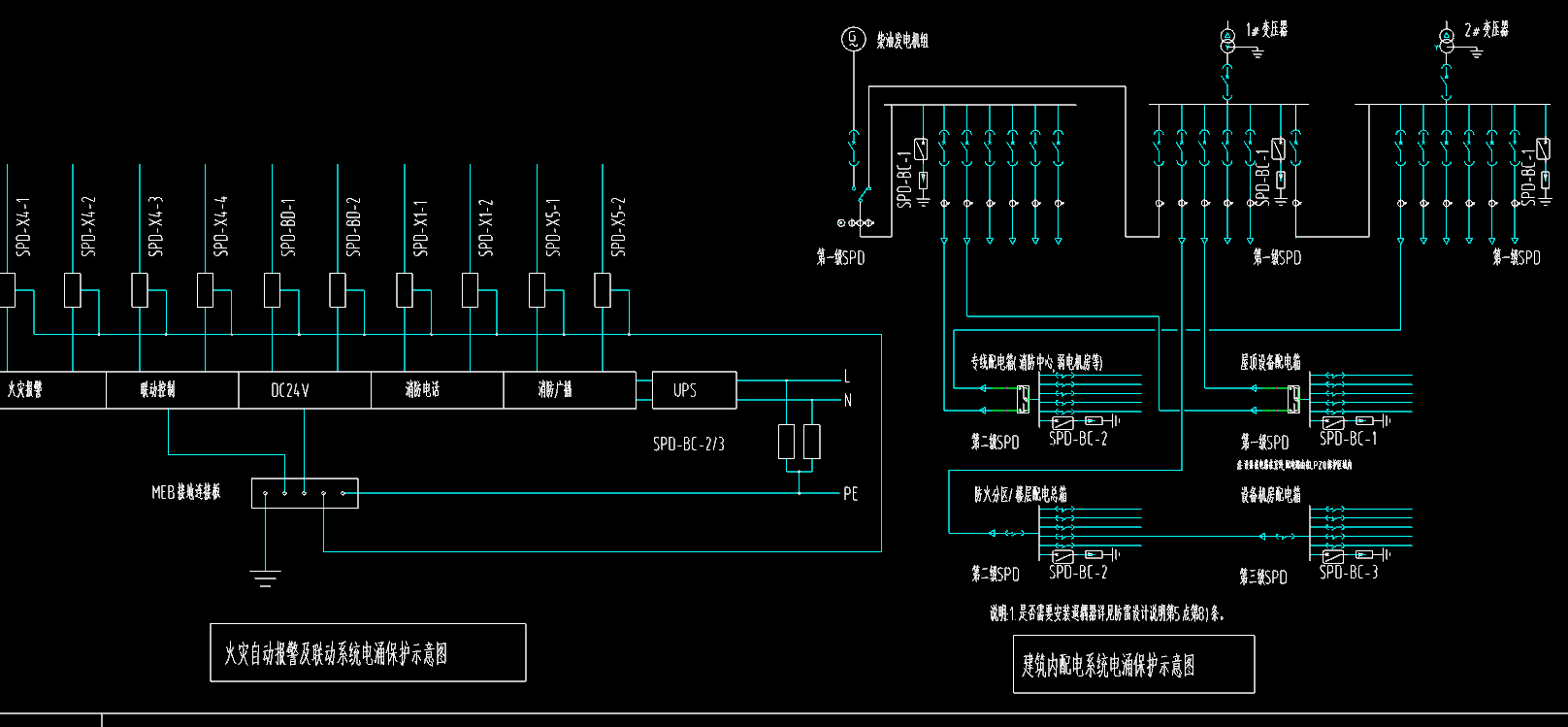The width and height of the screenshot is (1568, 727).
Task: Pick the 1# transformer symbol
Action: tap(1227, 41)
